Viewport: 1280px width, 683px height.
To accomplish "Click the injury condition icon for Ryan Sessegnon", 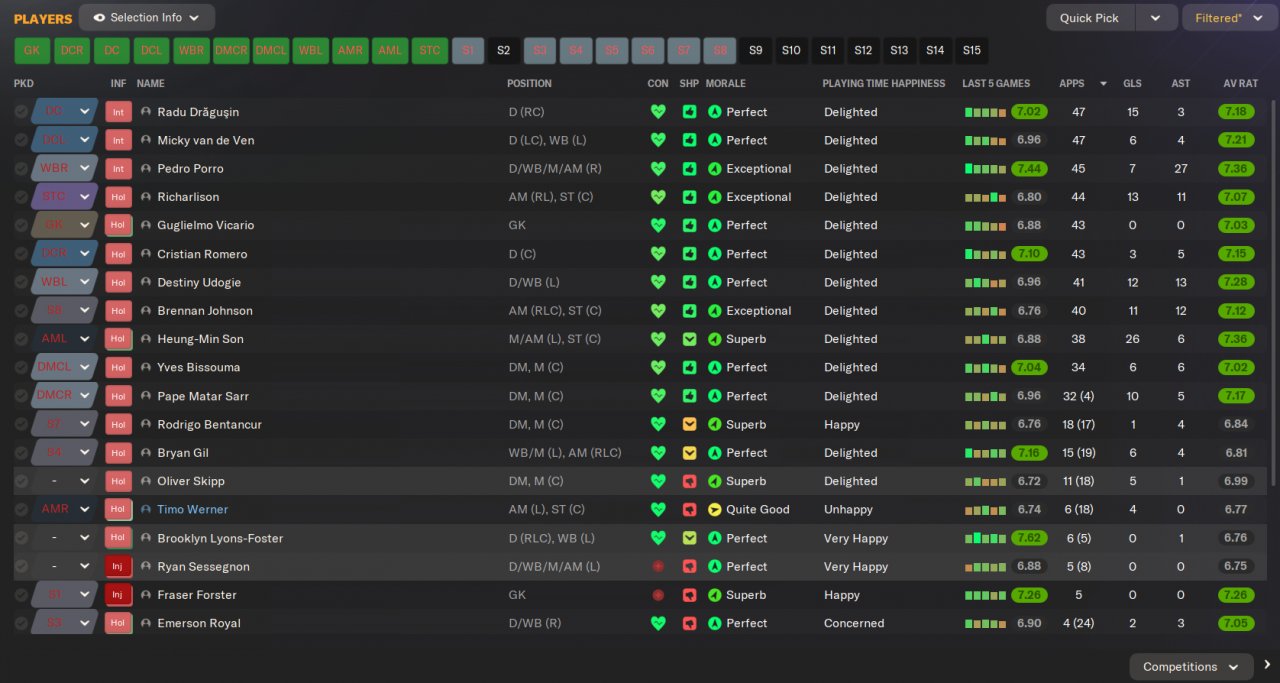I will pyautogui.click(x=658, y=566).
